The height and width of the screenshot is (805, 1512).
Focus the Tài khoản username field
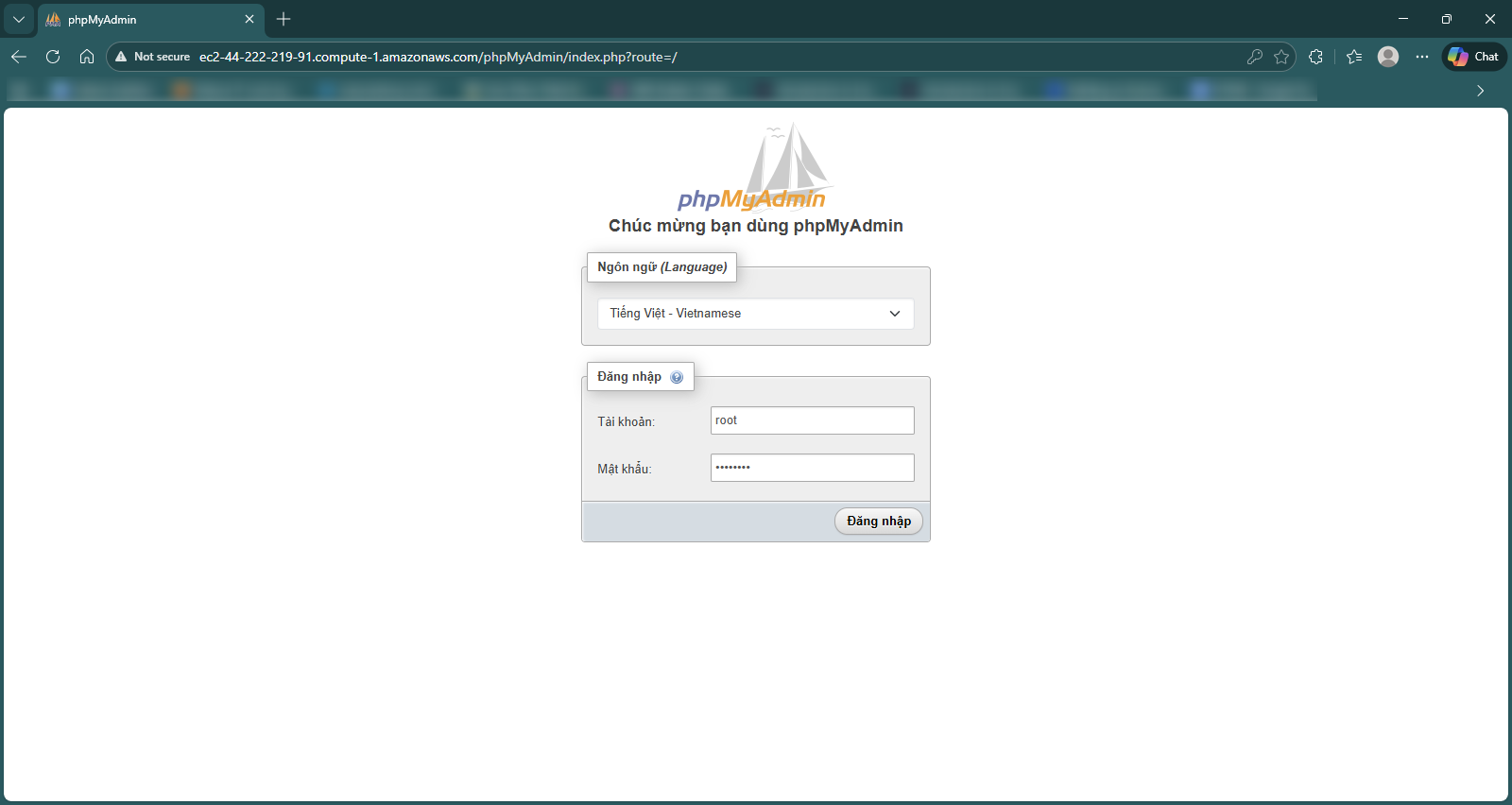(813, 420)
